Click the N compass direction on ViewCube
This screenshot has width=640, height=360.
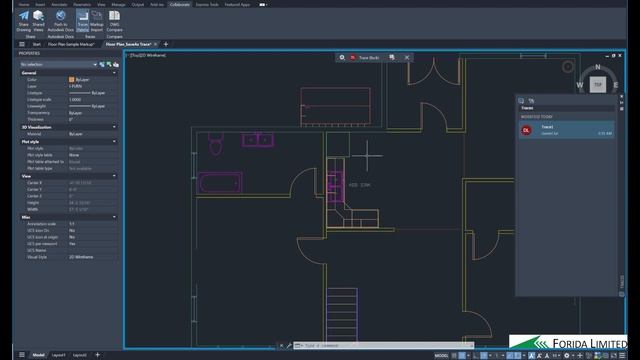tap(598, 67)
